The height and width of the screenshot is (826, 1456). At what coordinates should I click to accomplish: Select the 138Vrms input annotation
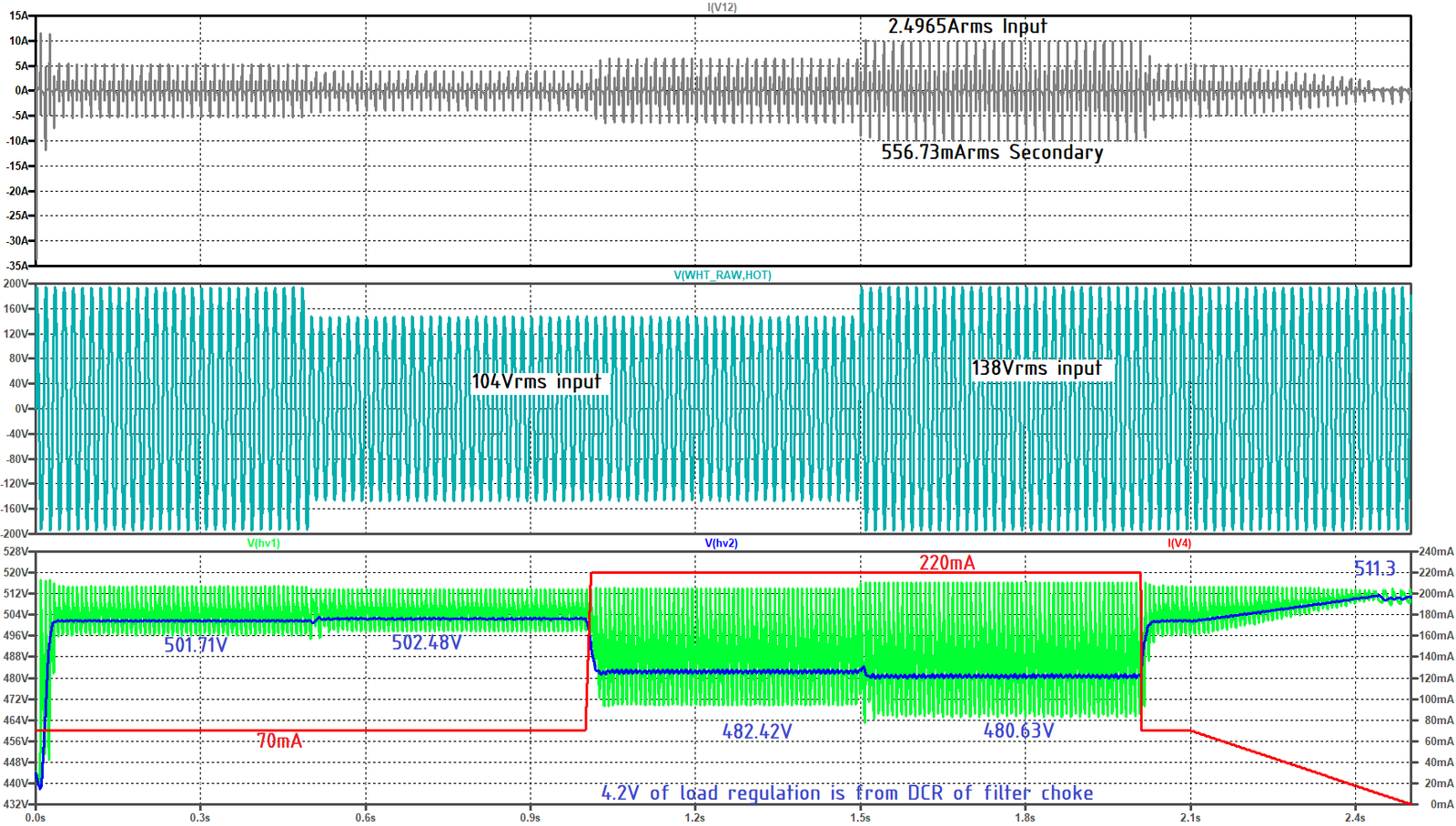1036,368
